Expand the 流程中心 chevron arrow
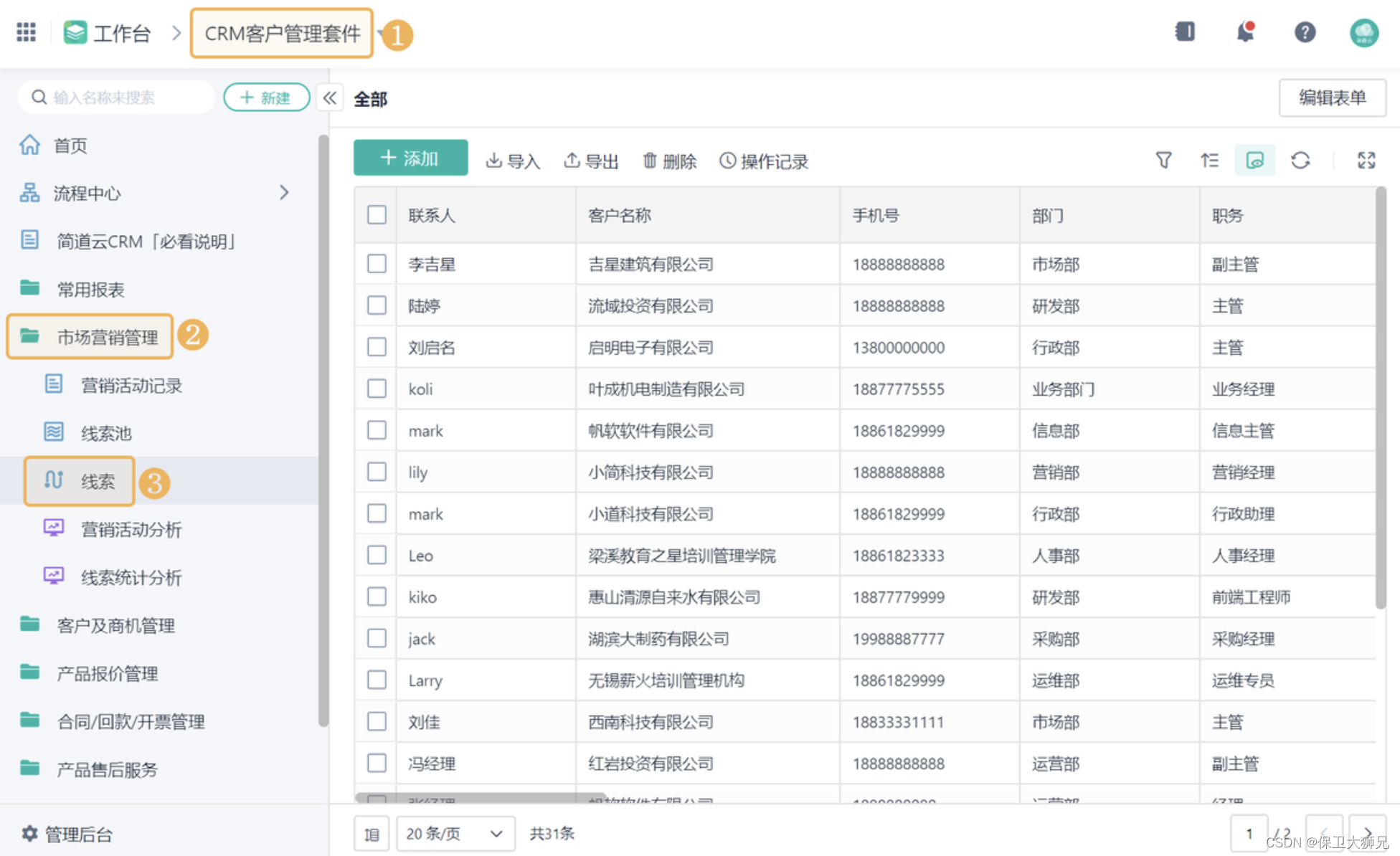This screenshot has width=1400, height=856. click(284, 193)
